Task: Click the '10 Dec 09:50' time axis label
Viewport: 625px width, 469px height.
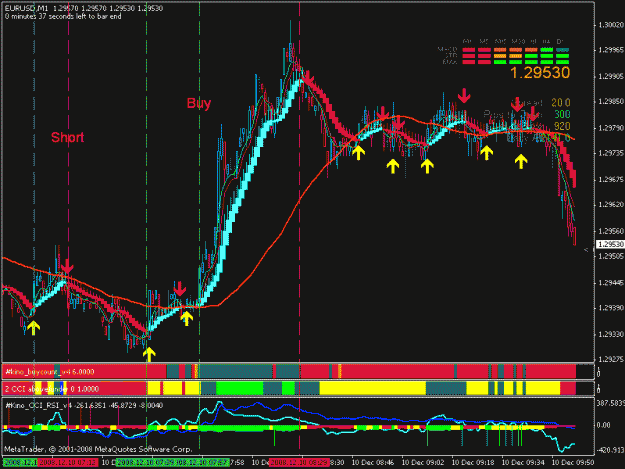Action: [x=573, y=463]
